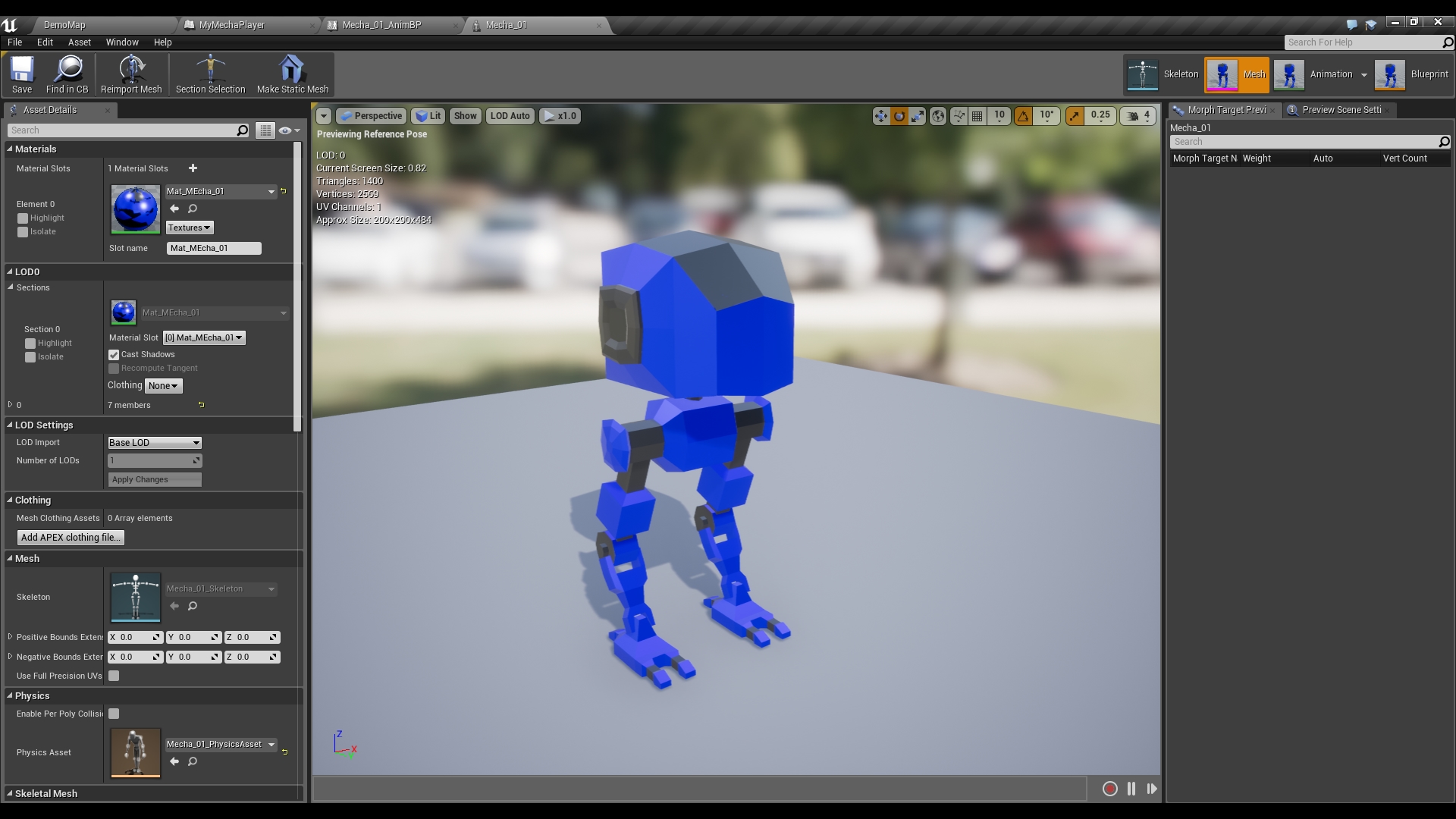Enable Per Poly Collision in Physics section

pos(114,714)
